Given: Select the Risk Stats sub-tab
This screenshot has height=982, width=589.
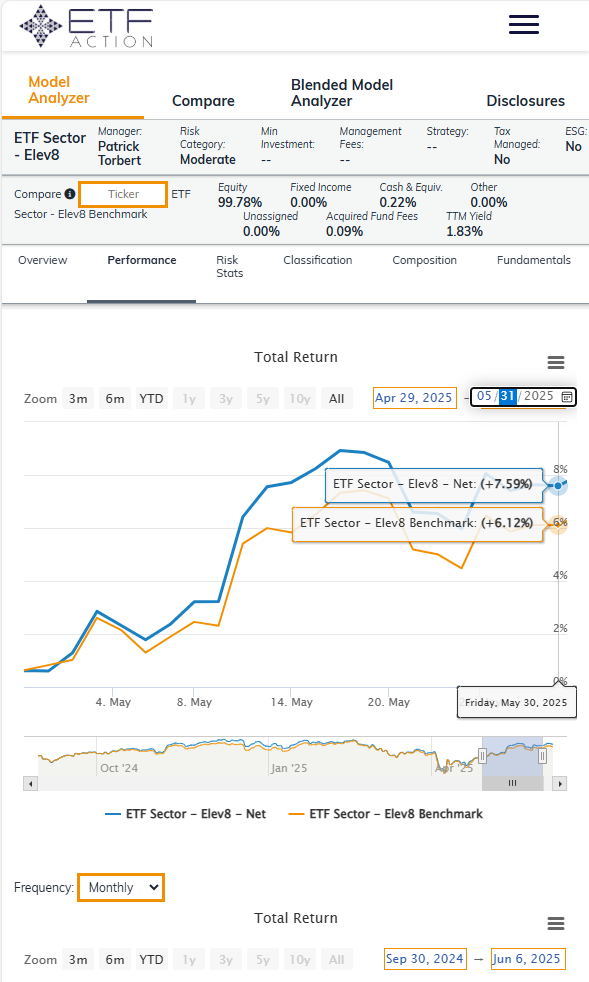Looking at the screenshot, I should tap(229, 266).
